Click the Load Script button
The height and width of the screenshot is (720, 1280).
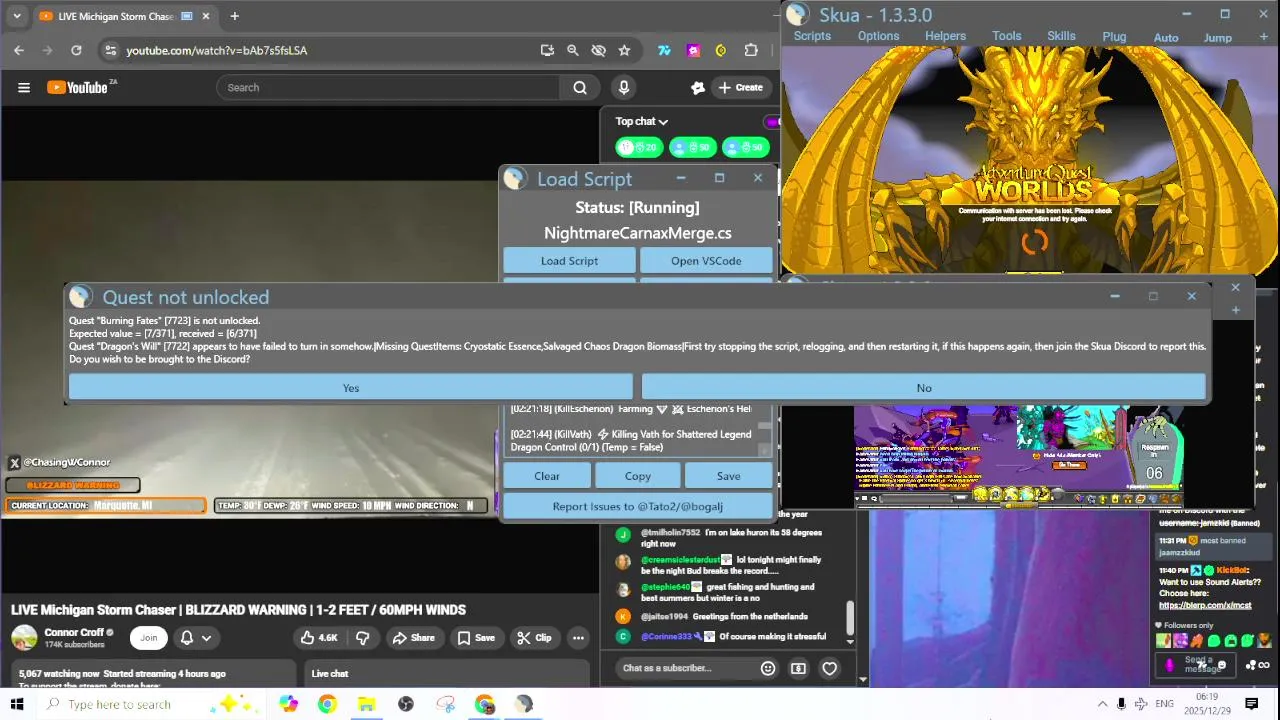[569, 261]
